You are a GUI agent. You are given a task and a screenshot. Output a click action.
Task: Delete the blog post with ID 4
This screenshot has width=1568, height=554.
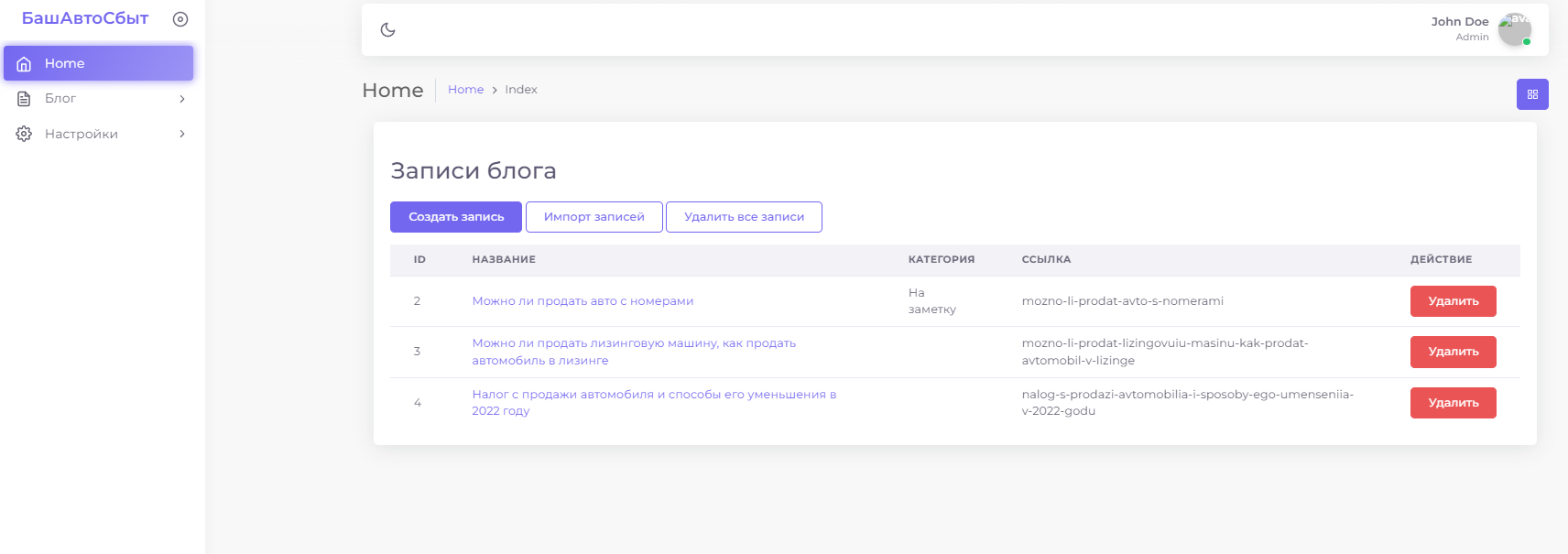pyautogui.click(x=1453, y=403)
